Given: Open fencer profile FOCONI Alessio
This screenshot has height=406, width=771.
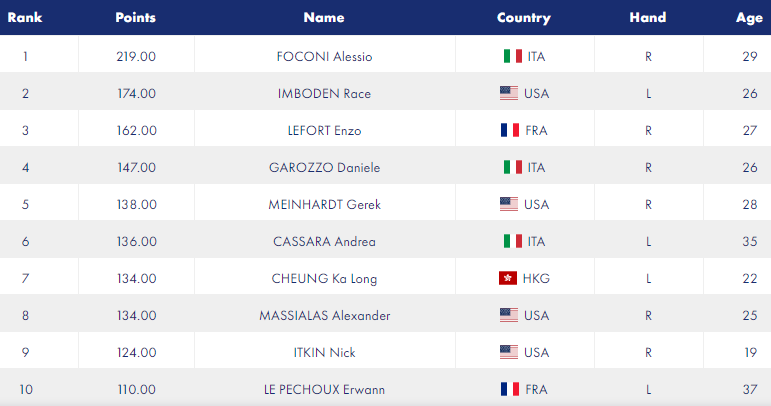Looking at the screenshot, I should pos(325,57).
